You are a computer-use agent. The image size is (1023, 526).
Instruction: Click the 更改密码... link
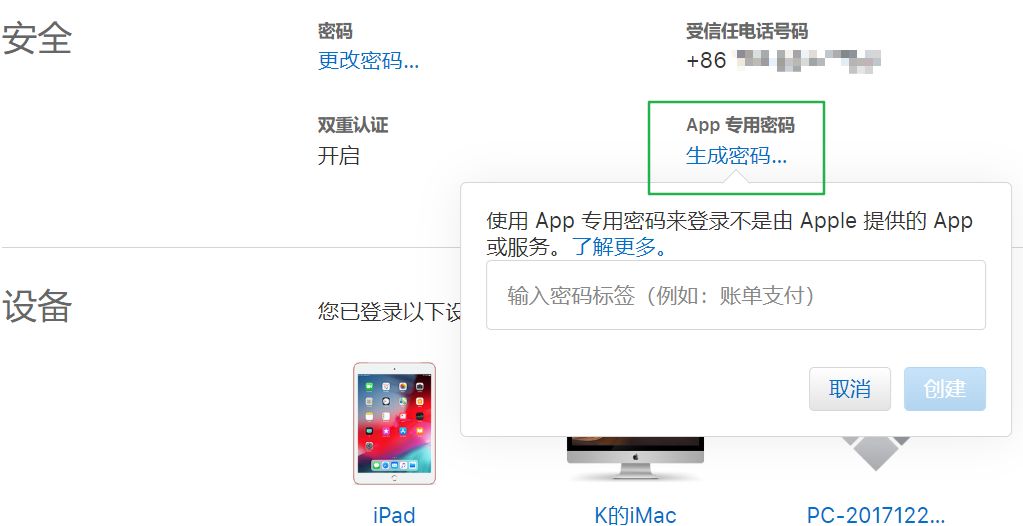pyautogui.click(x=368, y=61)
